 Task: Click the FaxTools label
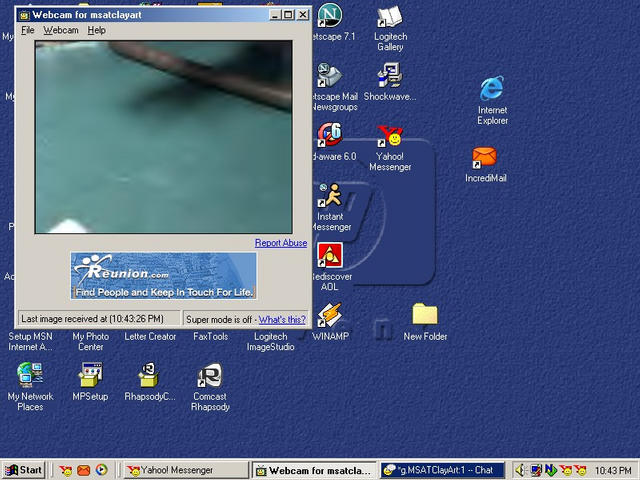(210, 337)
